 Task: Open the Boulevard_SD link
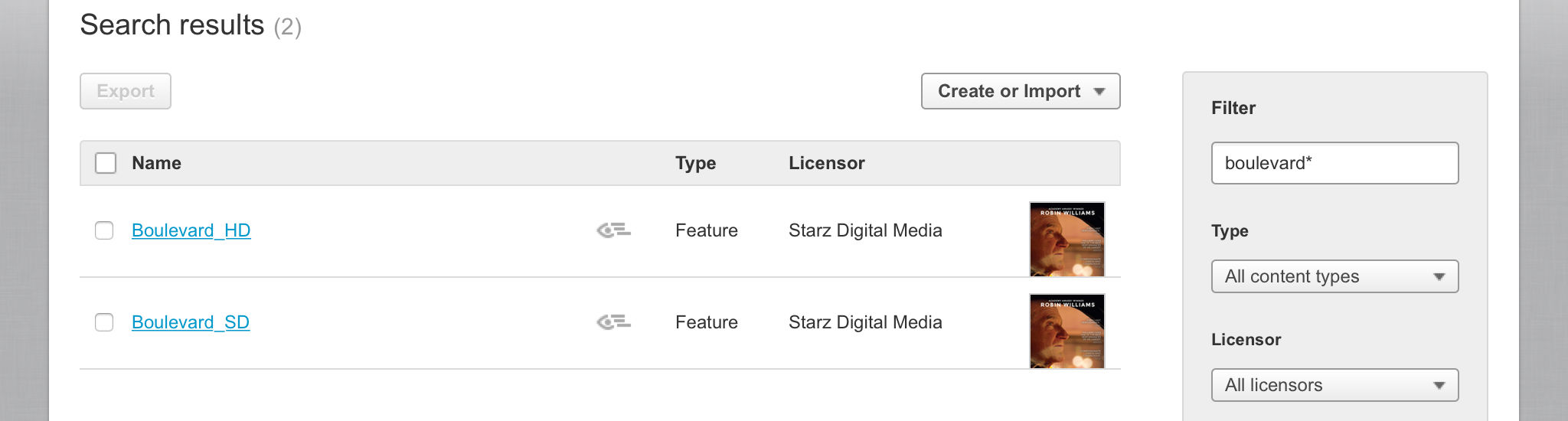[x=191, y=322]
